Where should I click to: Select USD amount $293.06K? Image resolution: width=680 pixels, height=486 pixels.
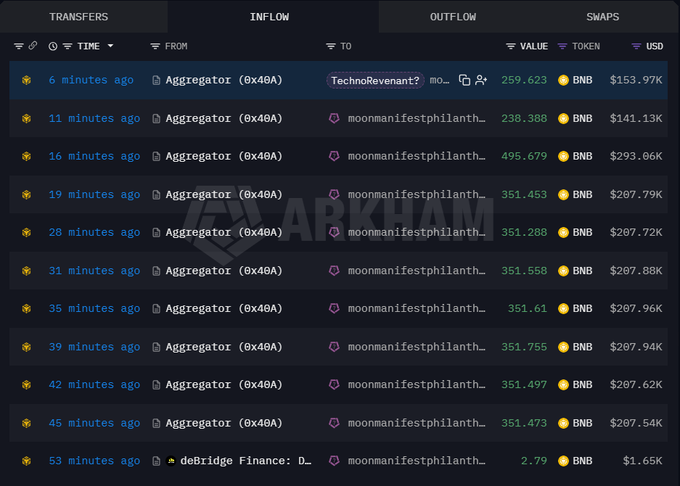[x=636, y=156]
